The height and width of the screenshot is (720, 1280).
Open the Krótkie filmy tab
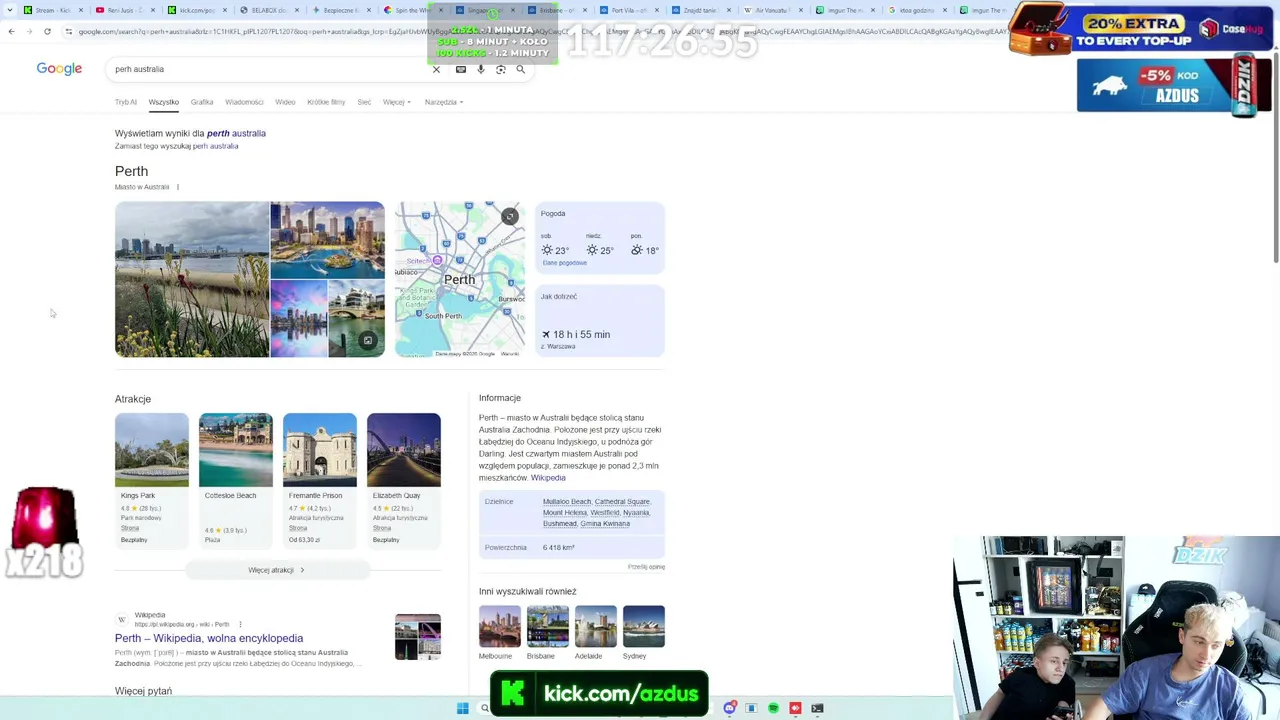pos(326,102)
